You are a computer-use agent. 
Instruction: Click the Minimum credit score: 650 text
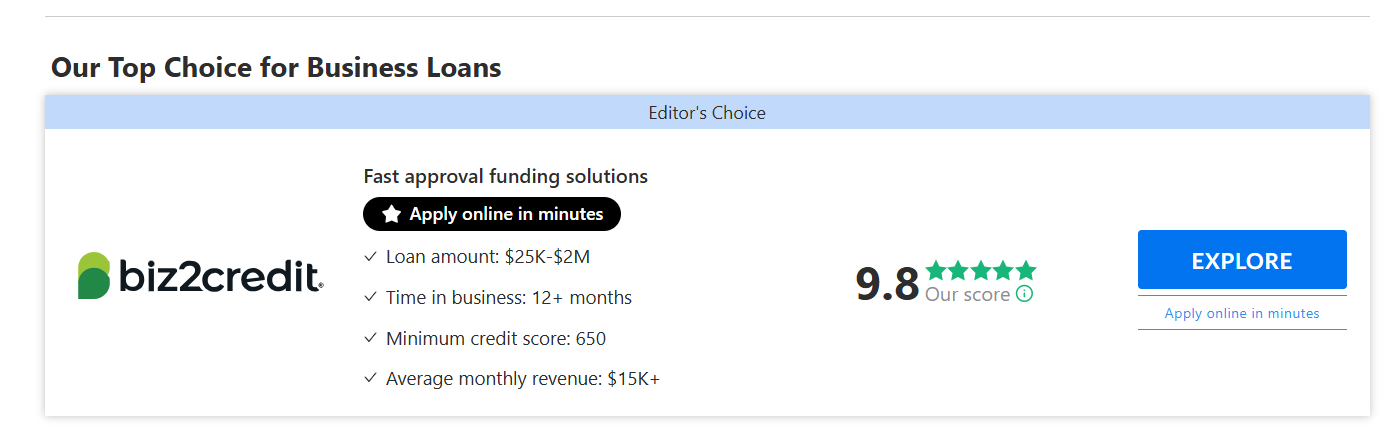click(x=496, y=339)
